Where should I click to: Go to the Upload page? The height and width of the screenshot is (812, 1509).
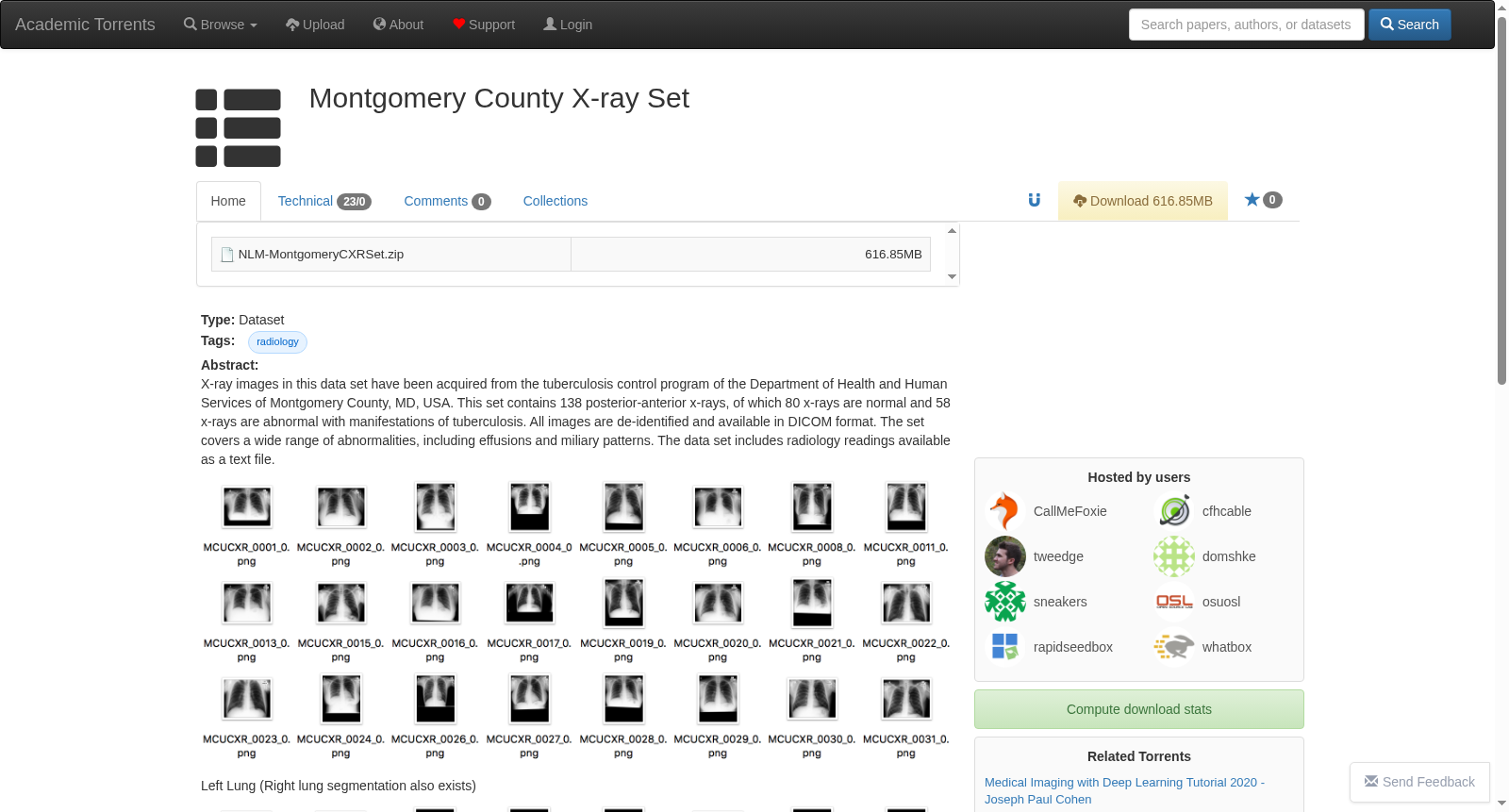point(315,25)
